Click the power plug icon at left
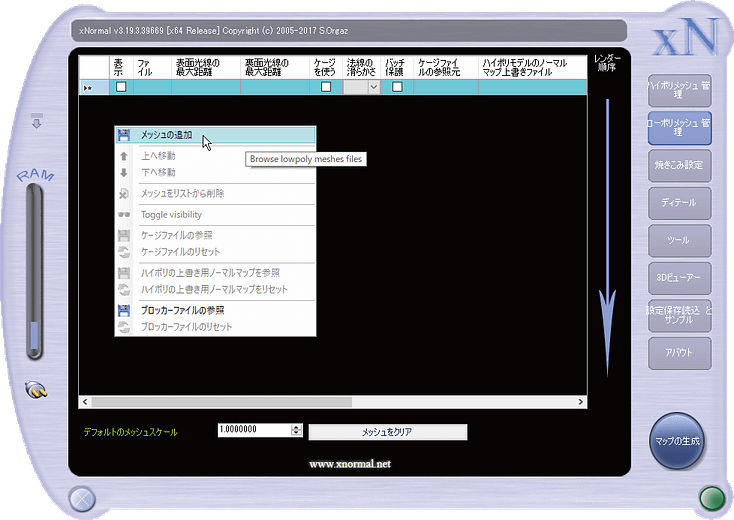This screenshot has width=734, height=520. pos(36,389)
